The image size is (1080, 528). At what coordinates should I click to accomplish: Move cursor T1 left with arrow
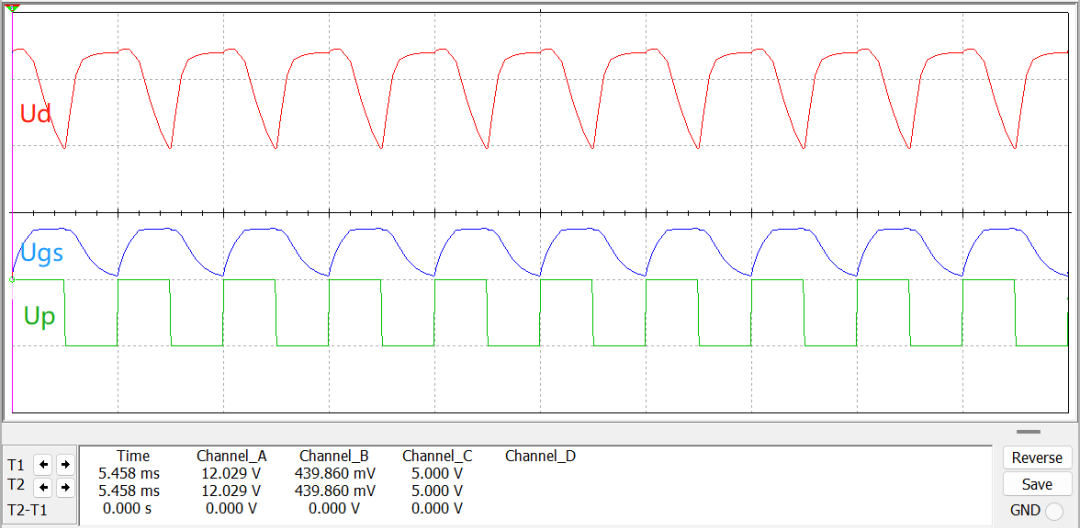click(44, 465)
